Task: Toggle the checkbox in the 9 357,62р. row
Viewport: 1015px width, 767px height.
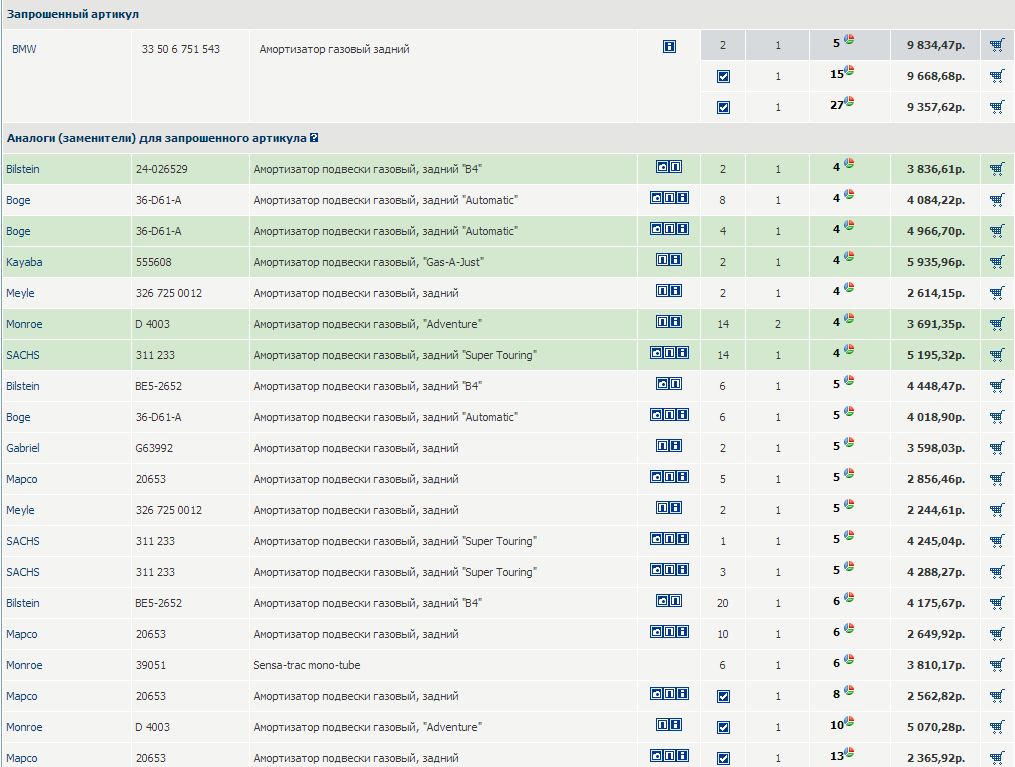Action: point(724,107)
